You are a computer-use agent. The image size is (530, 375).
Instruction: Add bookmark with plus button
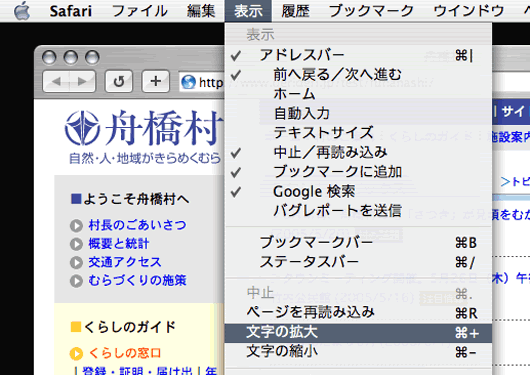[155, 81]
